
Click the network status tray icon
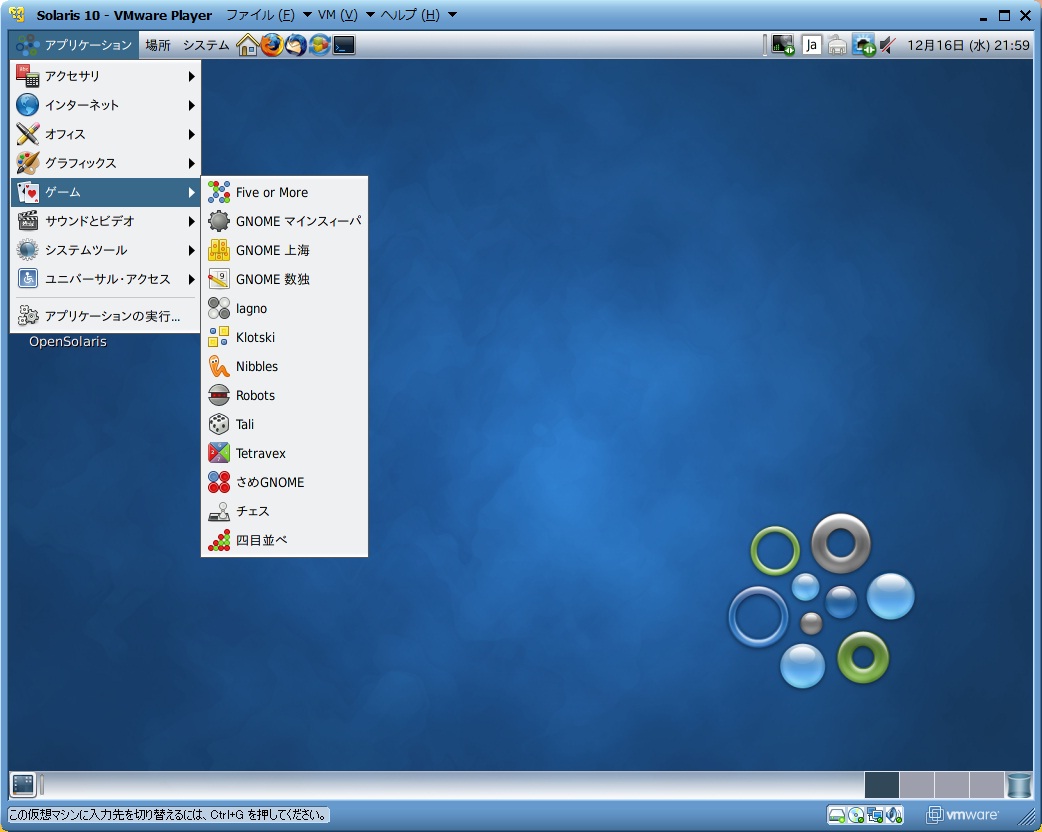863,45
